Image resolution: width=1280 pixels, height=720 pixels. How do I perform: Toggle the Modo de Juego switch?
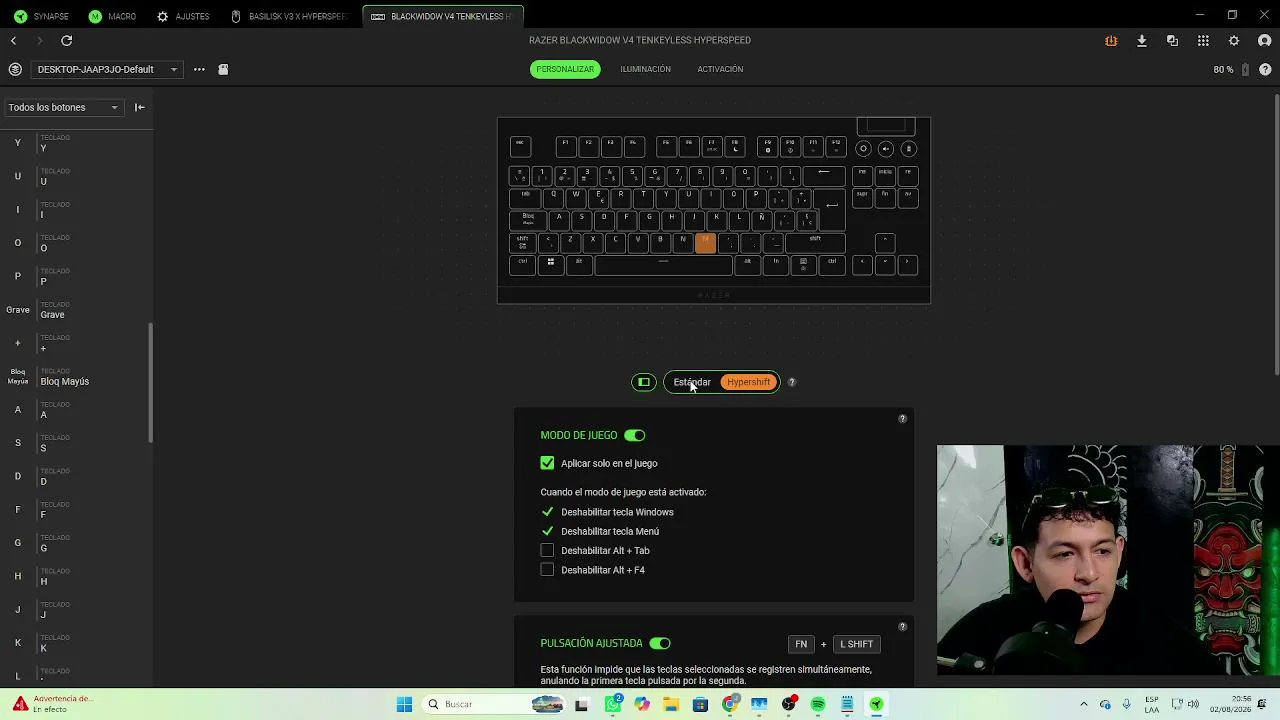coord(635,435)
